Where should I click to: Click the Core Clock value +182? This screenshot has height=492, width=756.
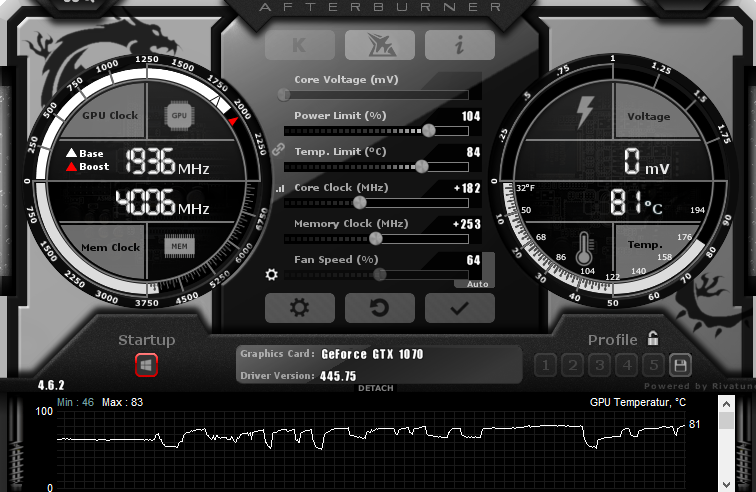(x=467, y=188)
